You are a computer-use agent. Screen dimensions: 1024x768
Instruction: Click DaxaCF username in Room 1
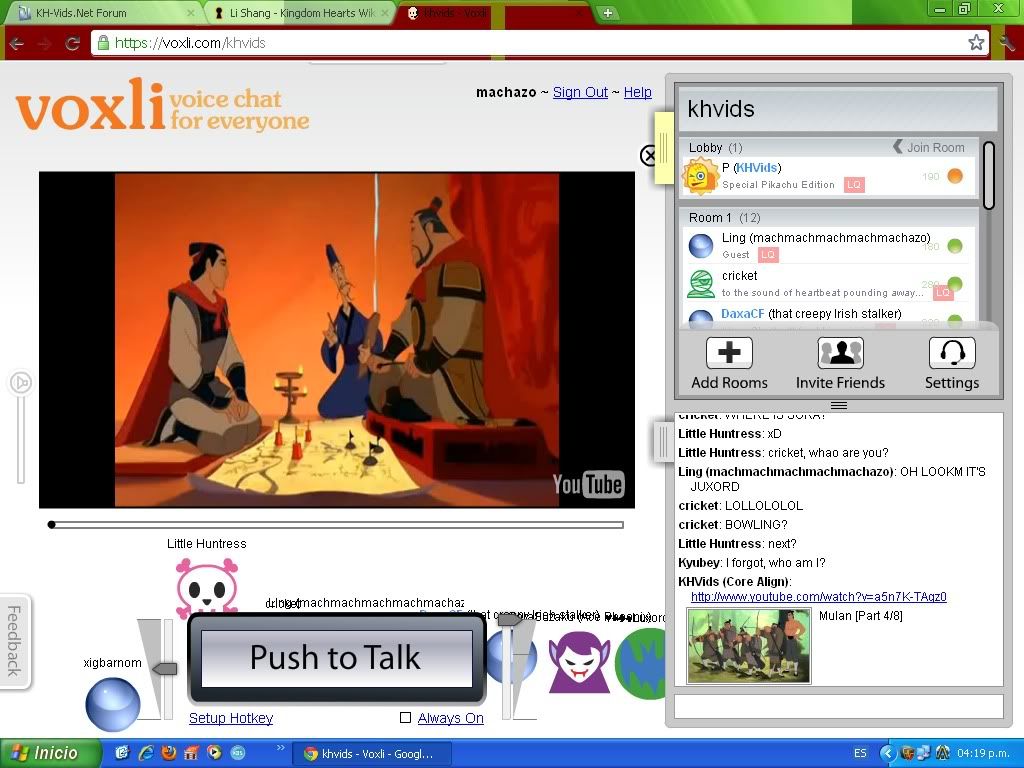tap(743, 313)
